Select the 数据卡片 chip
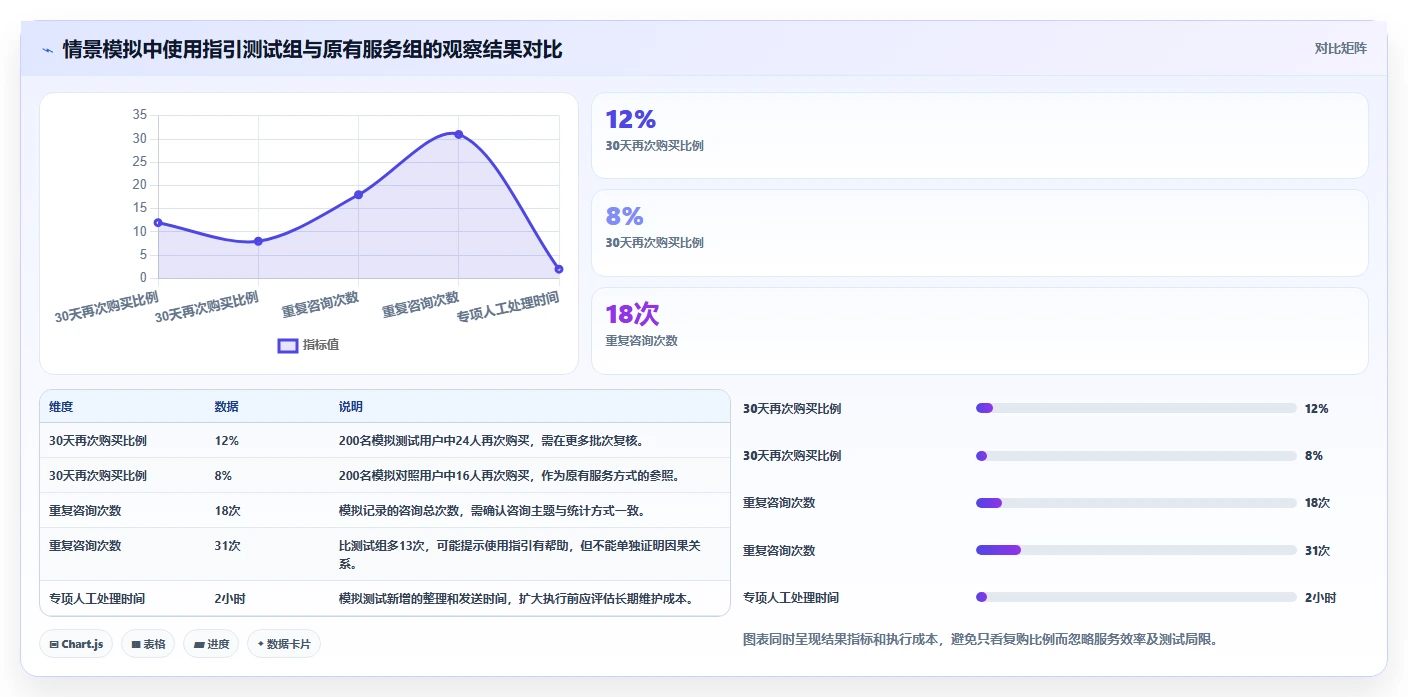1408x697 pixels. (284, 644)
